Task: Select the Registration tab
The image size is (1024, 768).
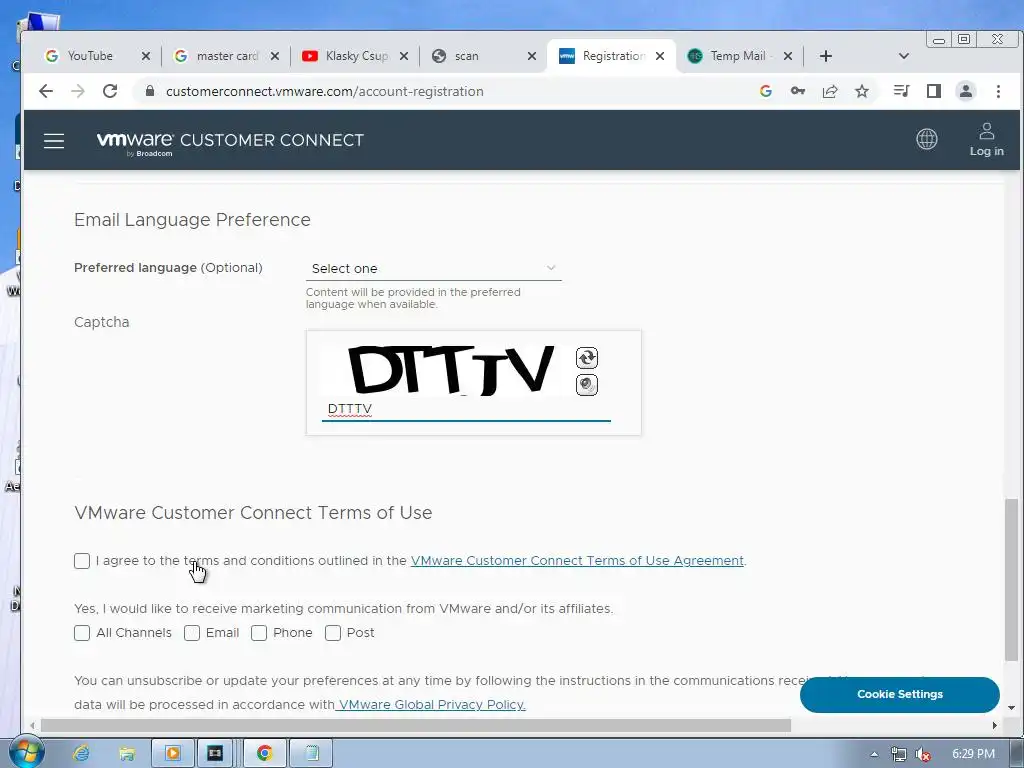Action: coord(613,56)
